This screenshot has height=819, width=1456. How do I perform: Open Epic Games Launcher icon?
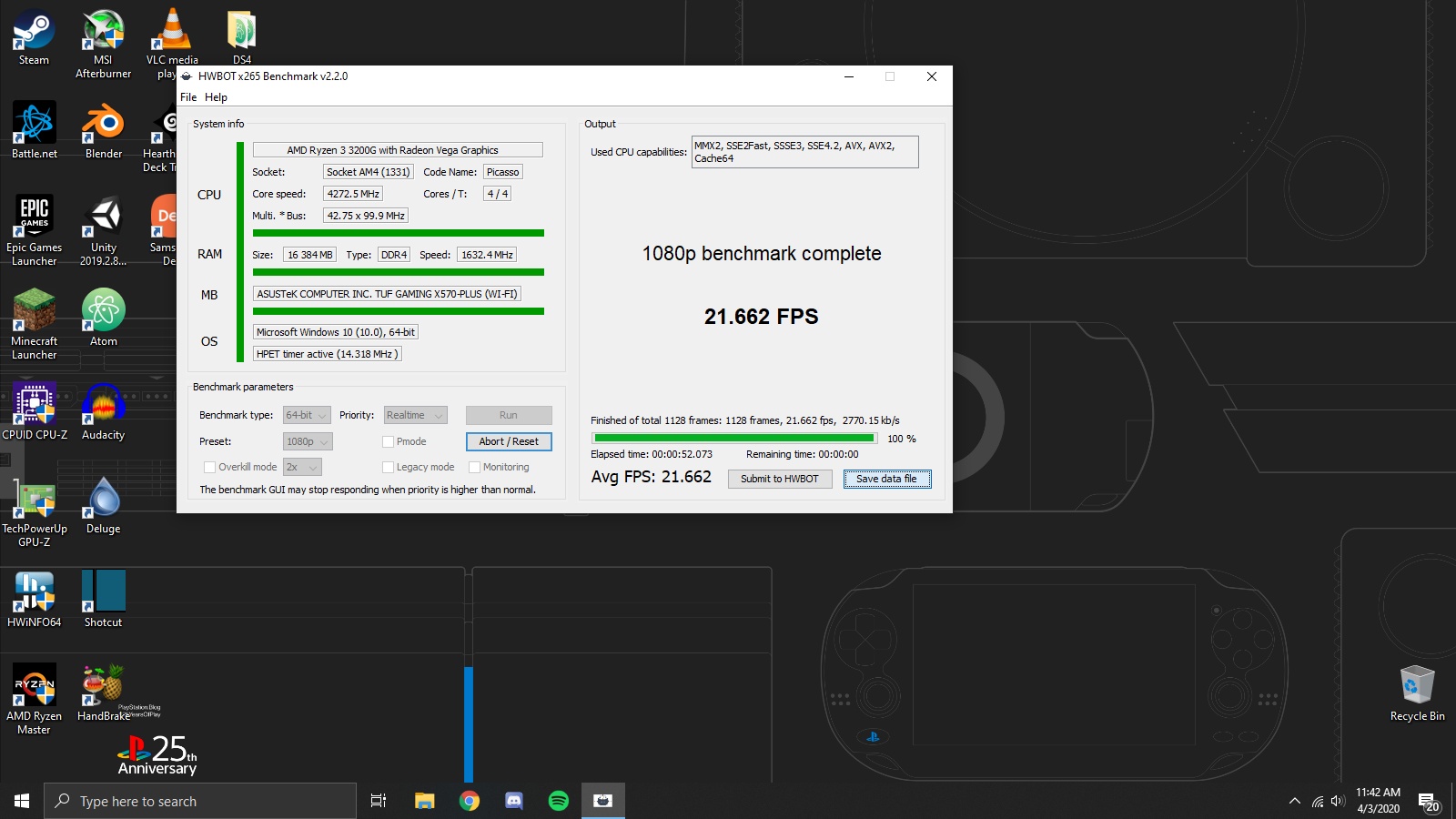point(34,231)
